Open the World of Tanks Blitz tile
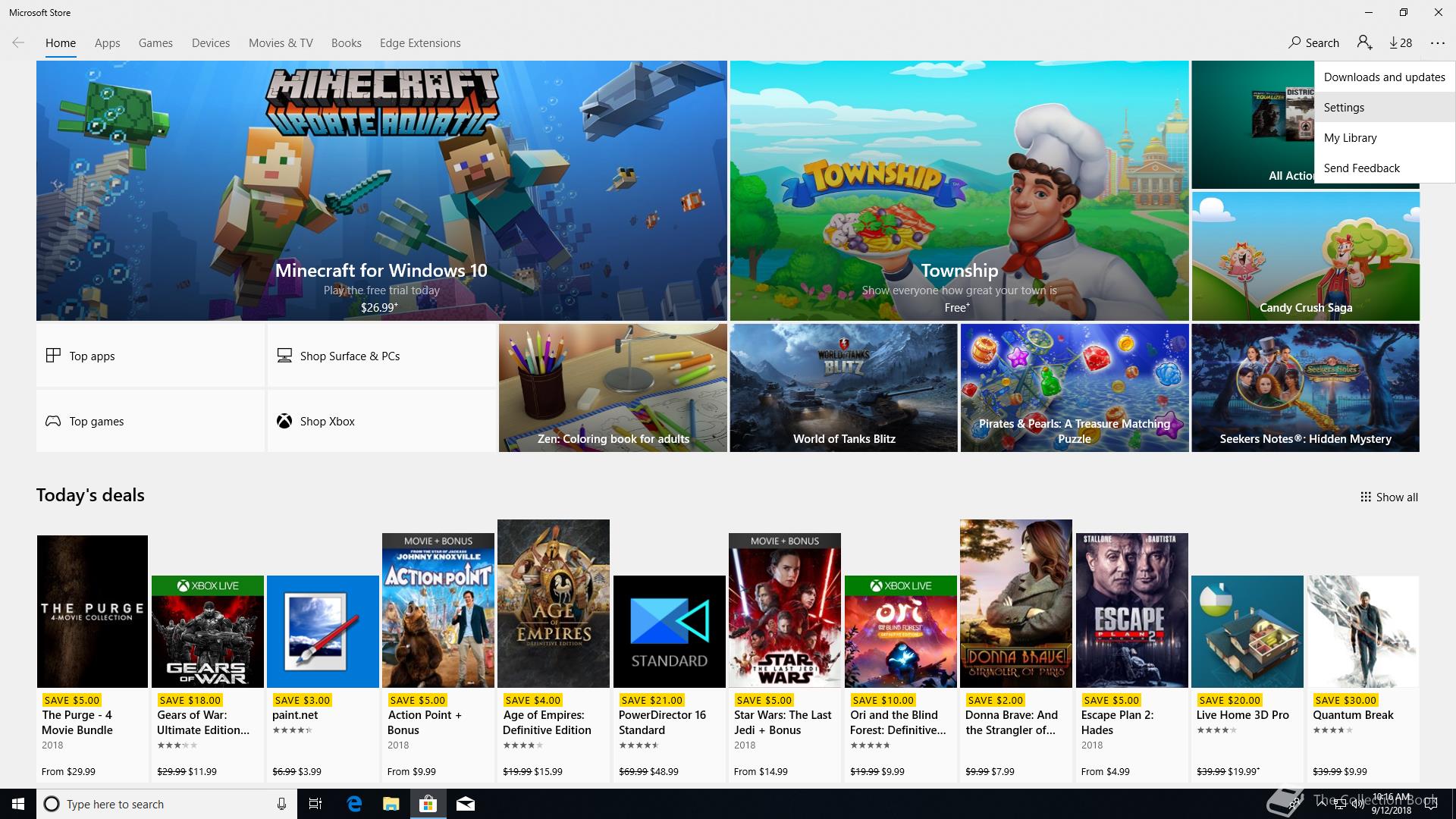Screen dimensions: 1456x819 pos(843,388)
